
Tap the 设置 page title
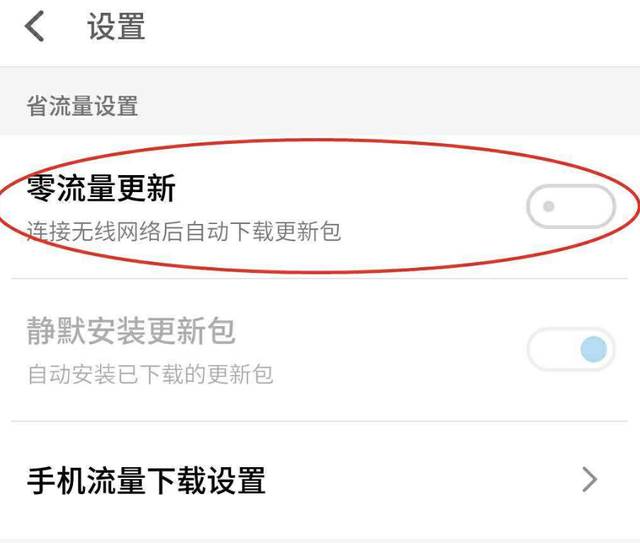tap(116, 27)
